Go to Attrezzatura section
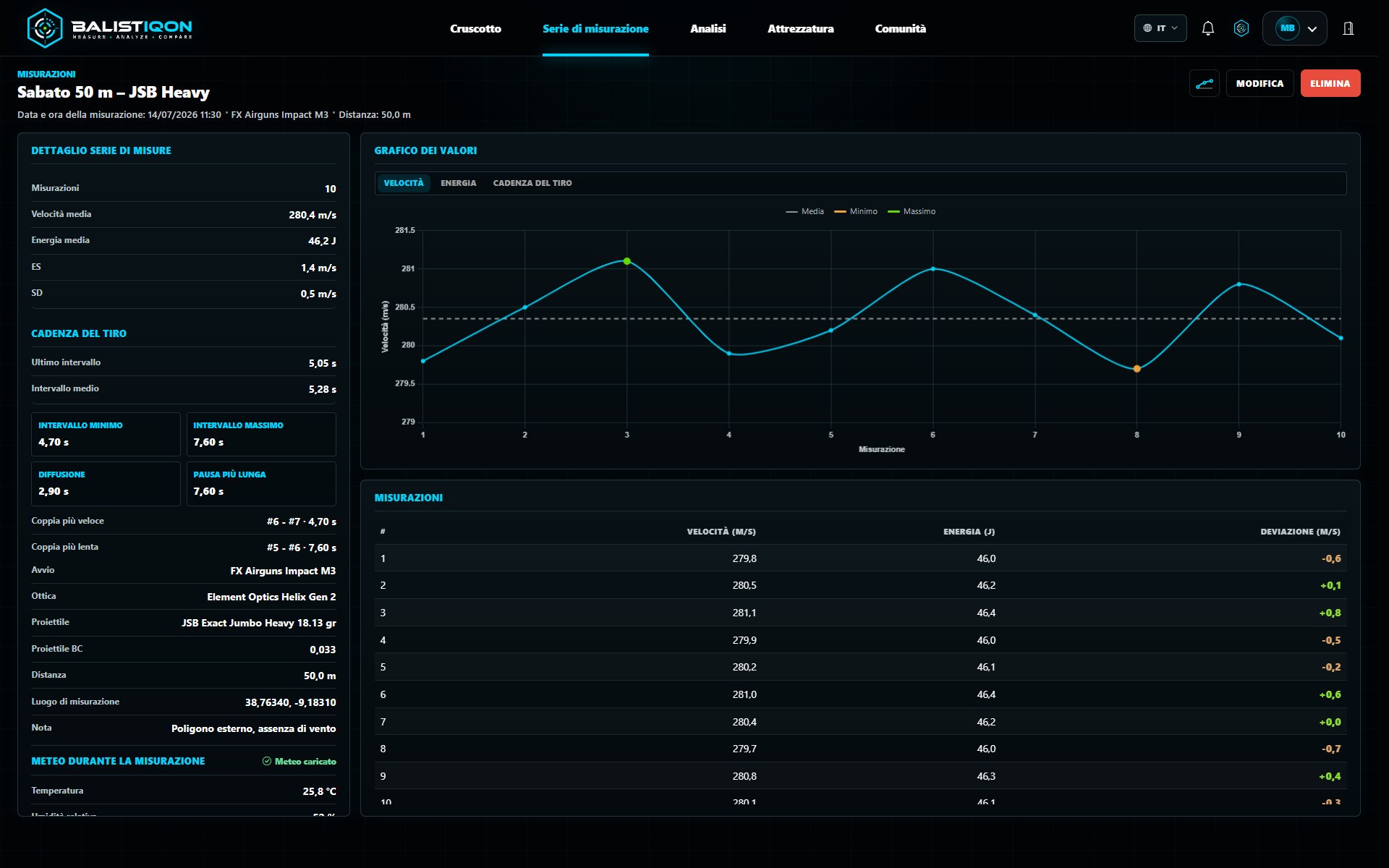The height and width of the screenshot is (868, 1389). (x=800, y=28)
